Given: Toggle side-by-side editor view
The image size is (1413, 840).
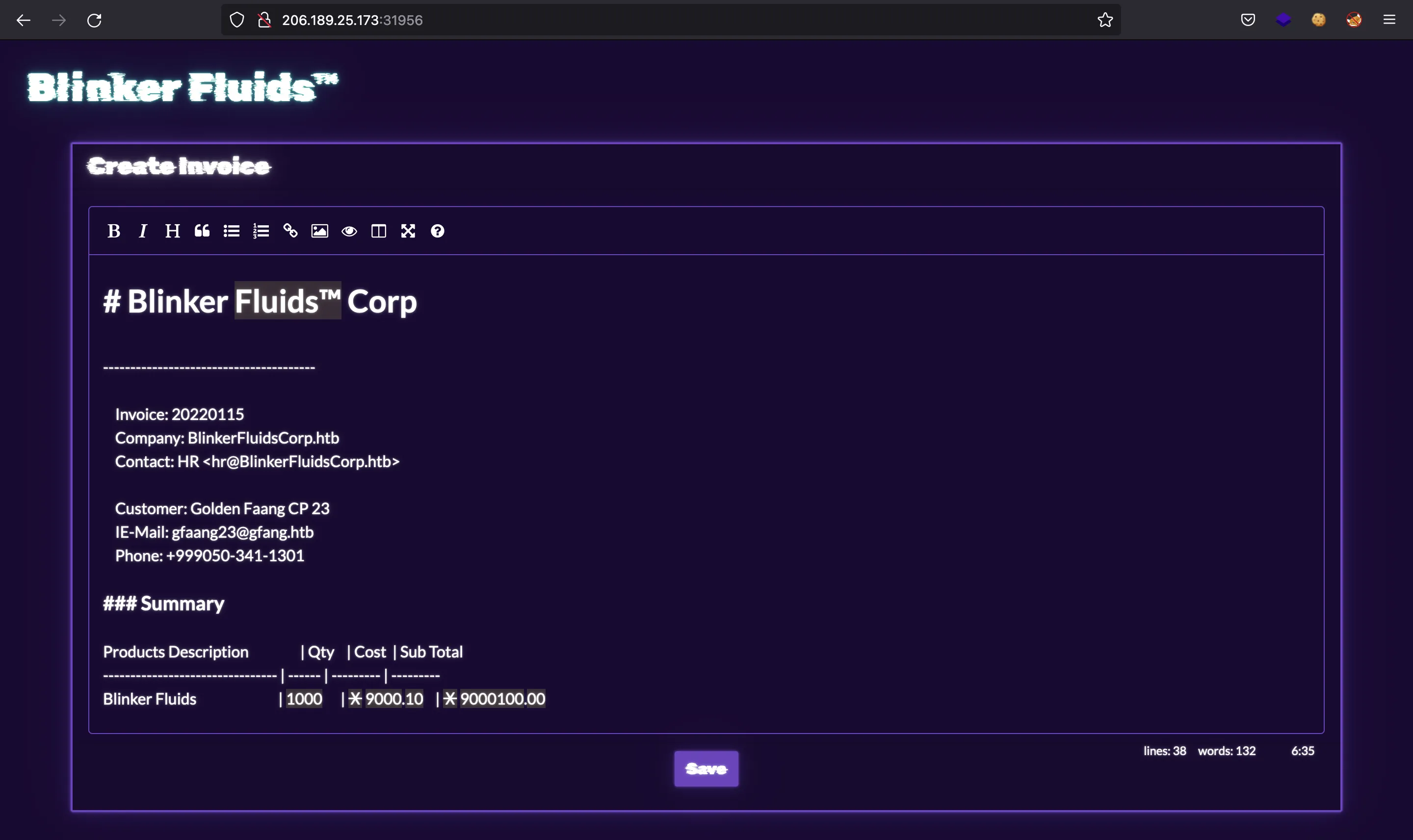Looking at the screenshot, I should 379,231.
